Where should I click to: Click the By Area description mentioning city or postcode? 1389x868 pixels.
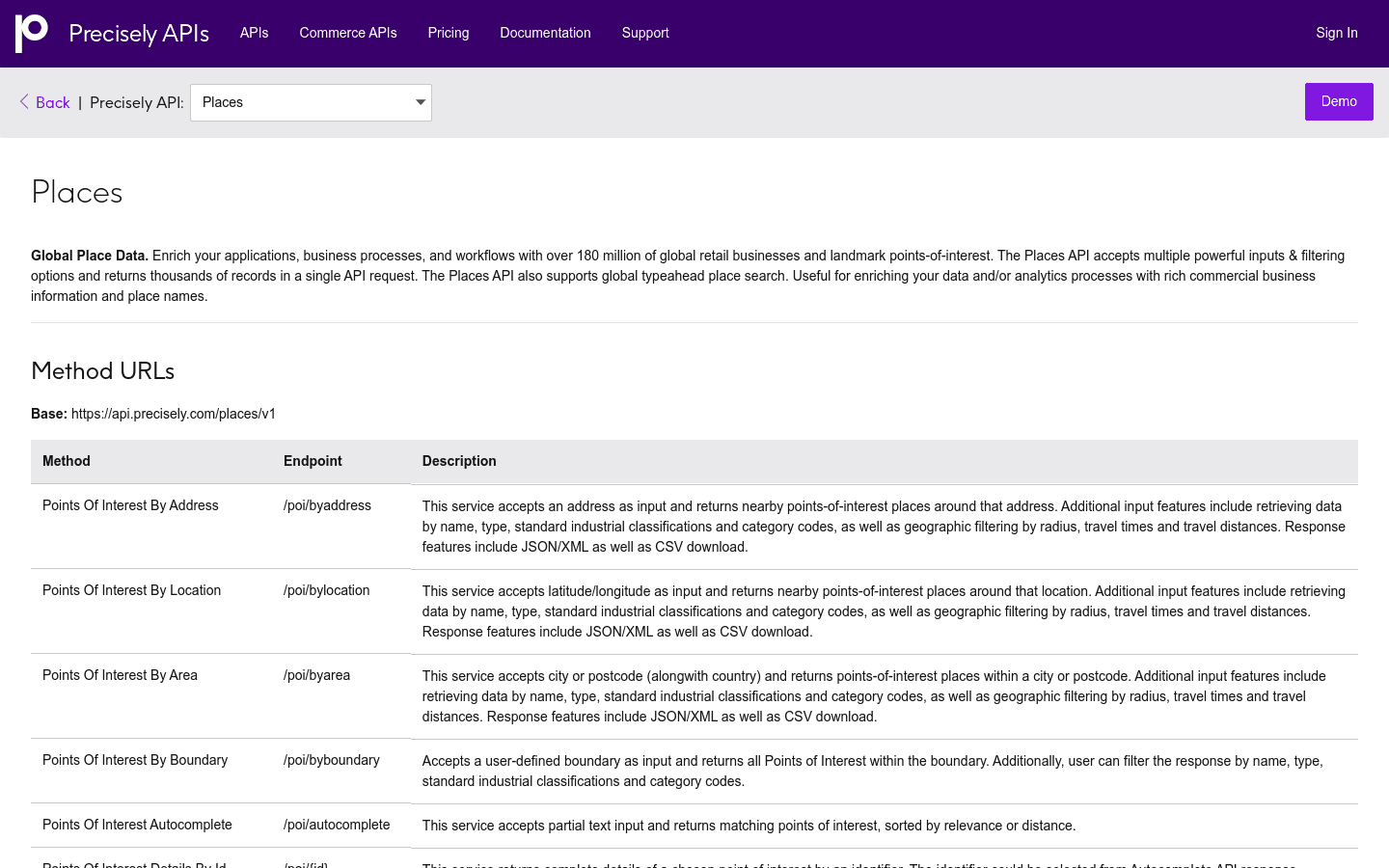[x=874, y=696]
